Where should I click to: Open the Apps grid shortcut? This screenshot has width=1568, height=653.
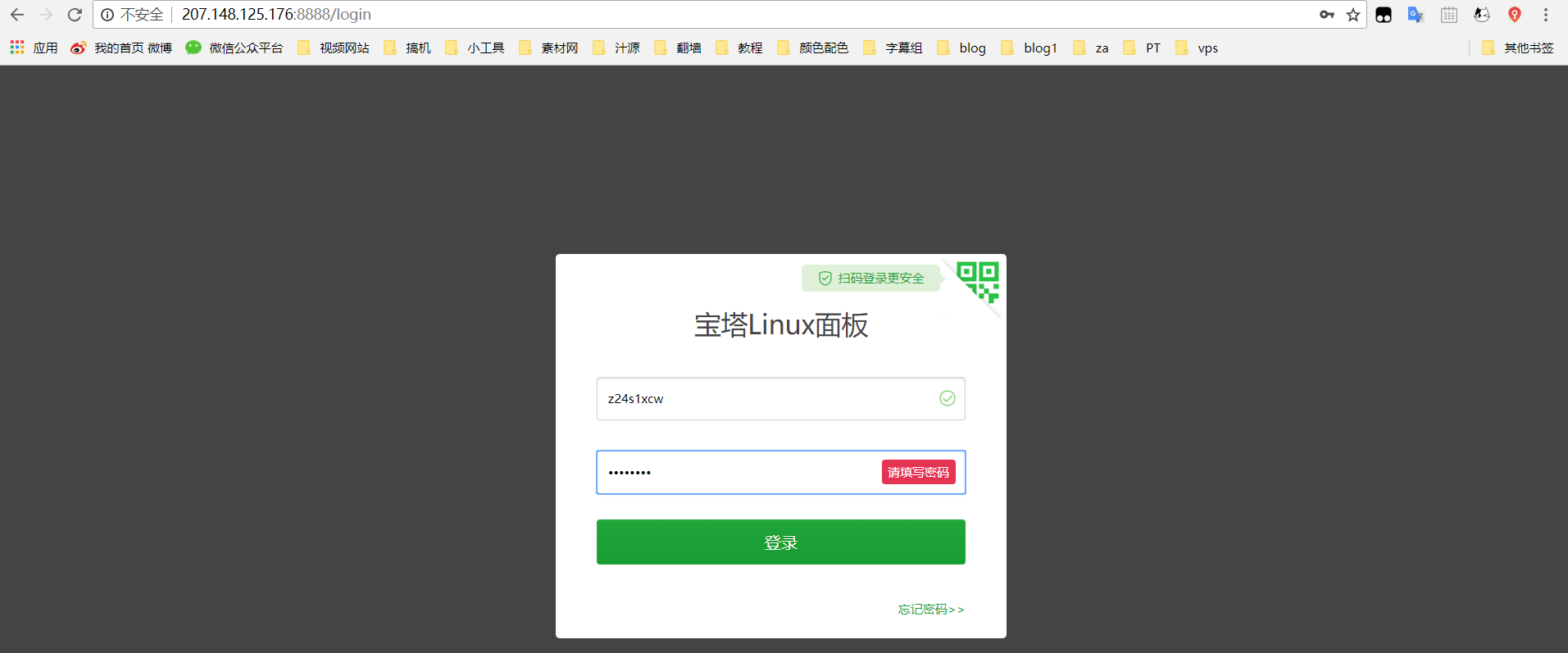34,48
